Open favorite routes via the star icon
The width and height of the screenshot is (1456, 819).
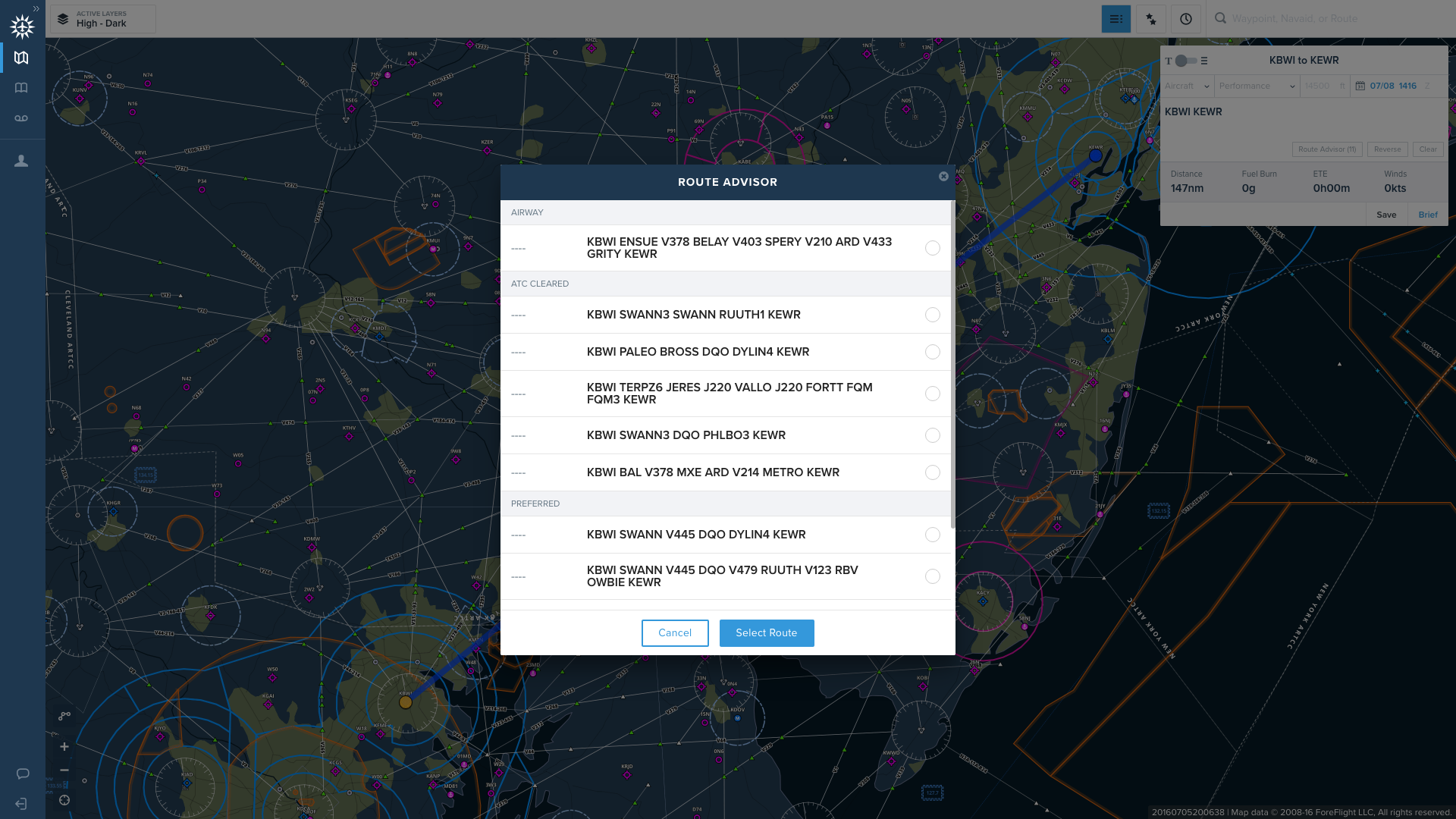point(1150,18)
